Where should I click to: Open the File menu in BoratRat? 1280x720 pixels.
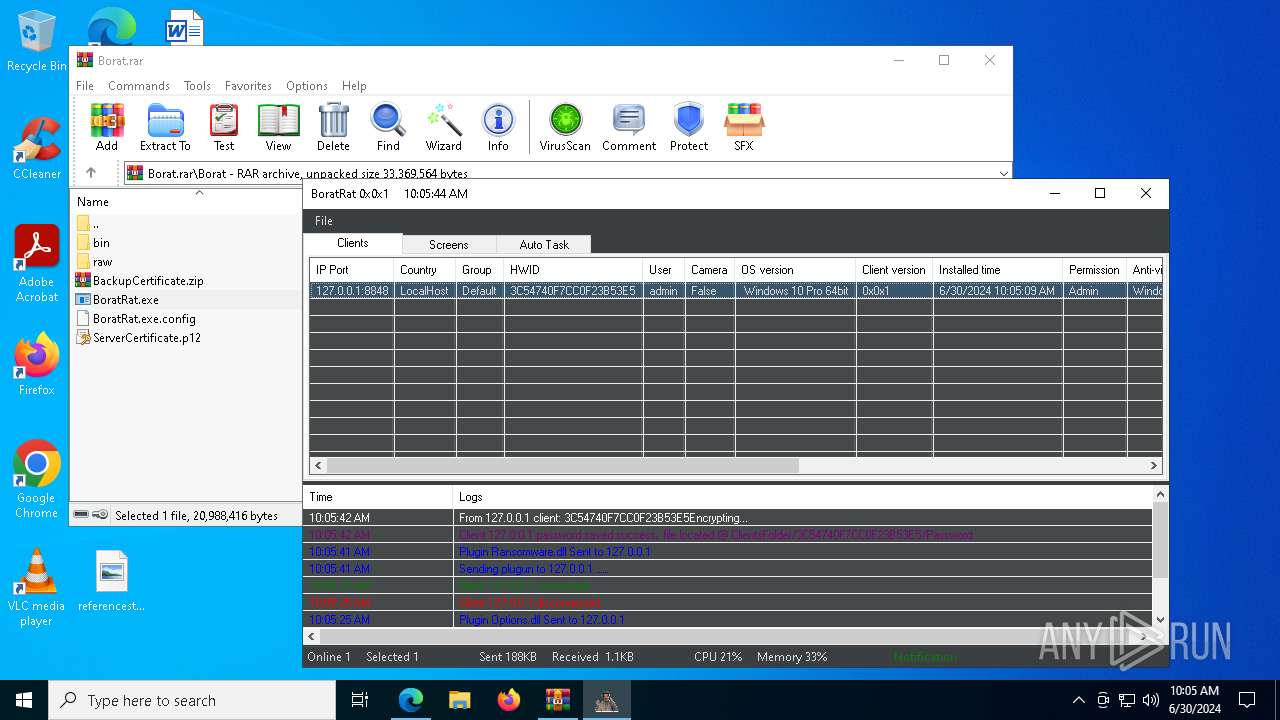tap(324, 221)
